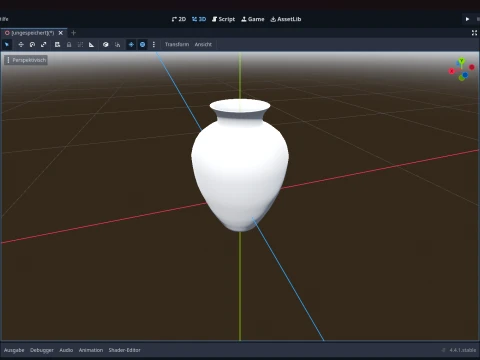Switch to the 3D workspace
Image resolution: width=480 pixels, height=360 pixels.
(x=199, y=19)
